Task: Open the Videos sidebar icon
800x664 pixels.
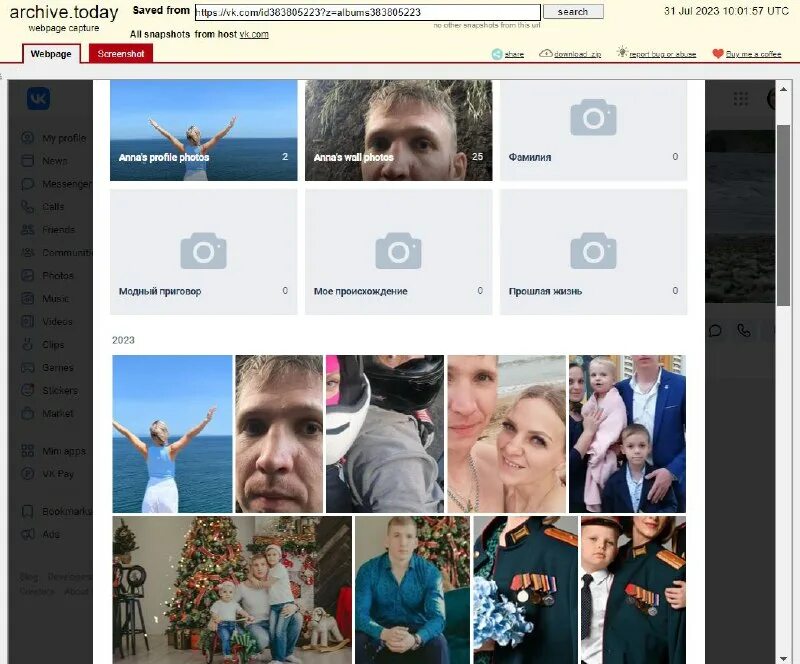Action: [x=28, y=322]
